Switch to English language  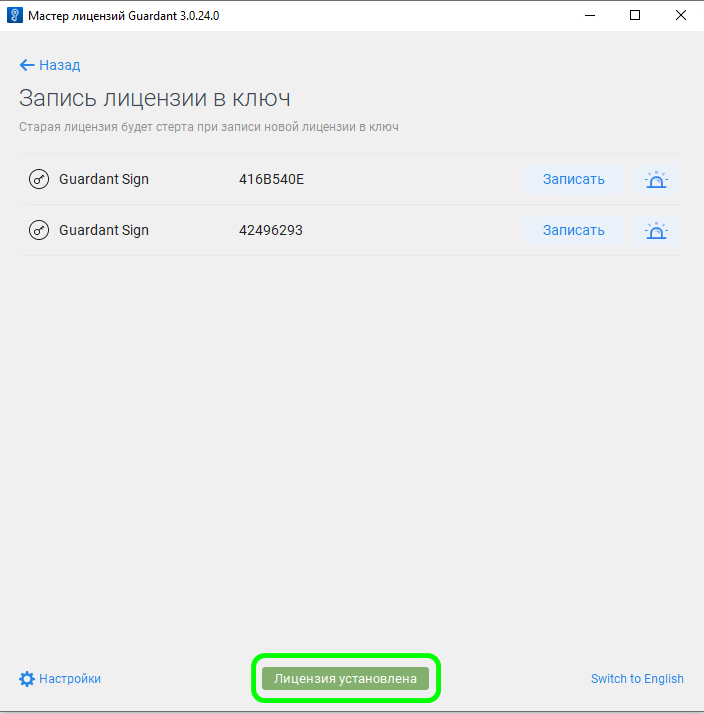point(637,678)
